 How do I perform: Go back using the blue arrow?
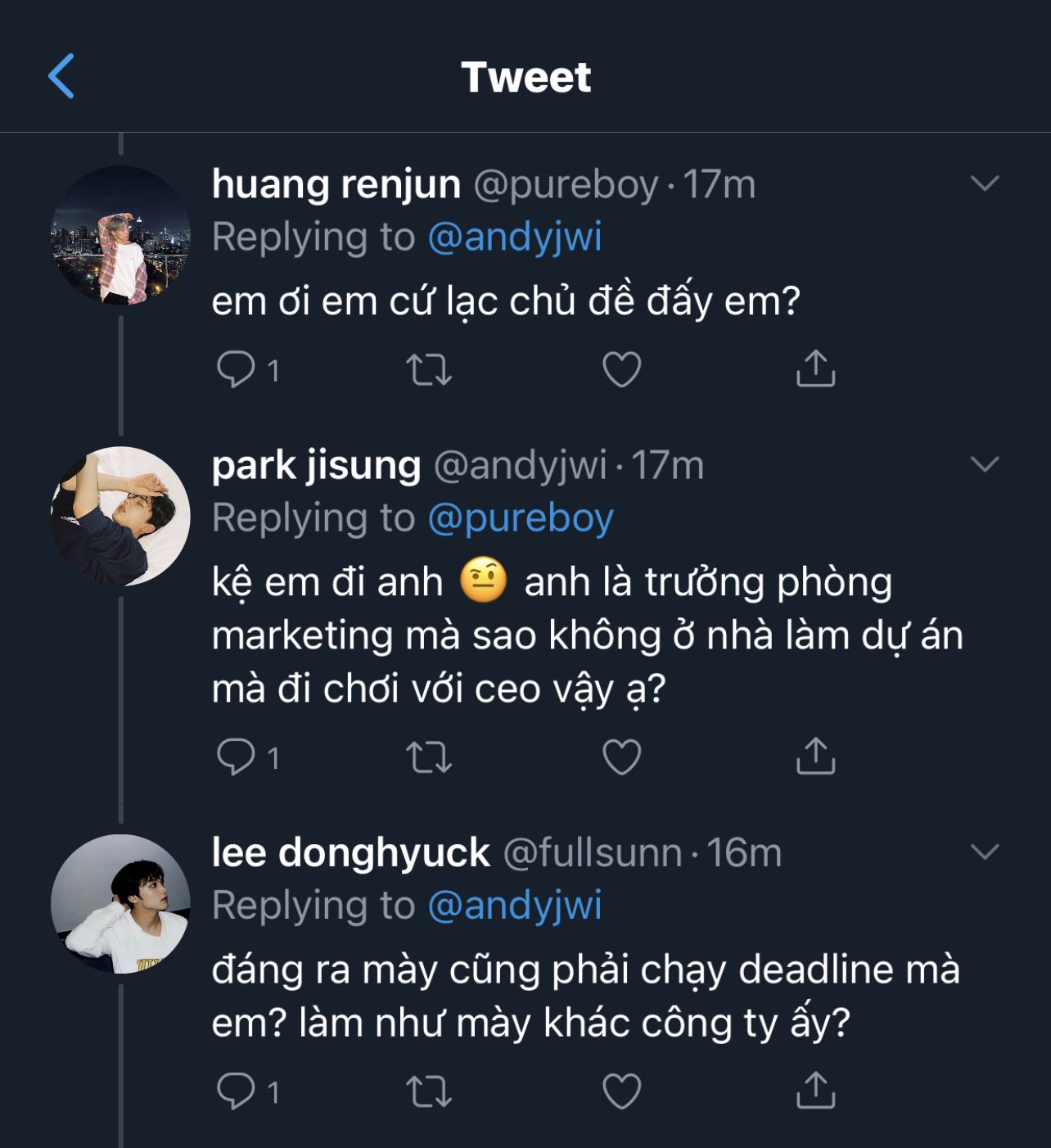click(61, 76)
